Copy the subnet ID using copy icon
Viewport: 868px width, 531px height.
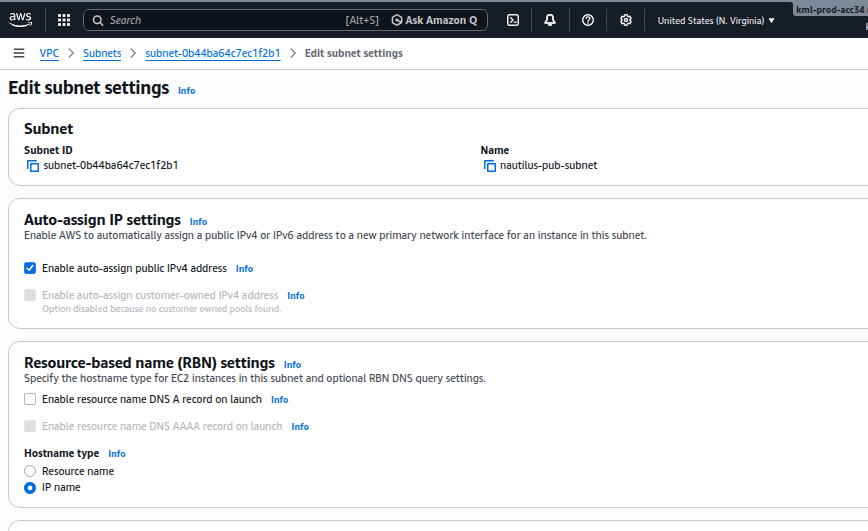pos(32,166)
